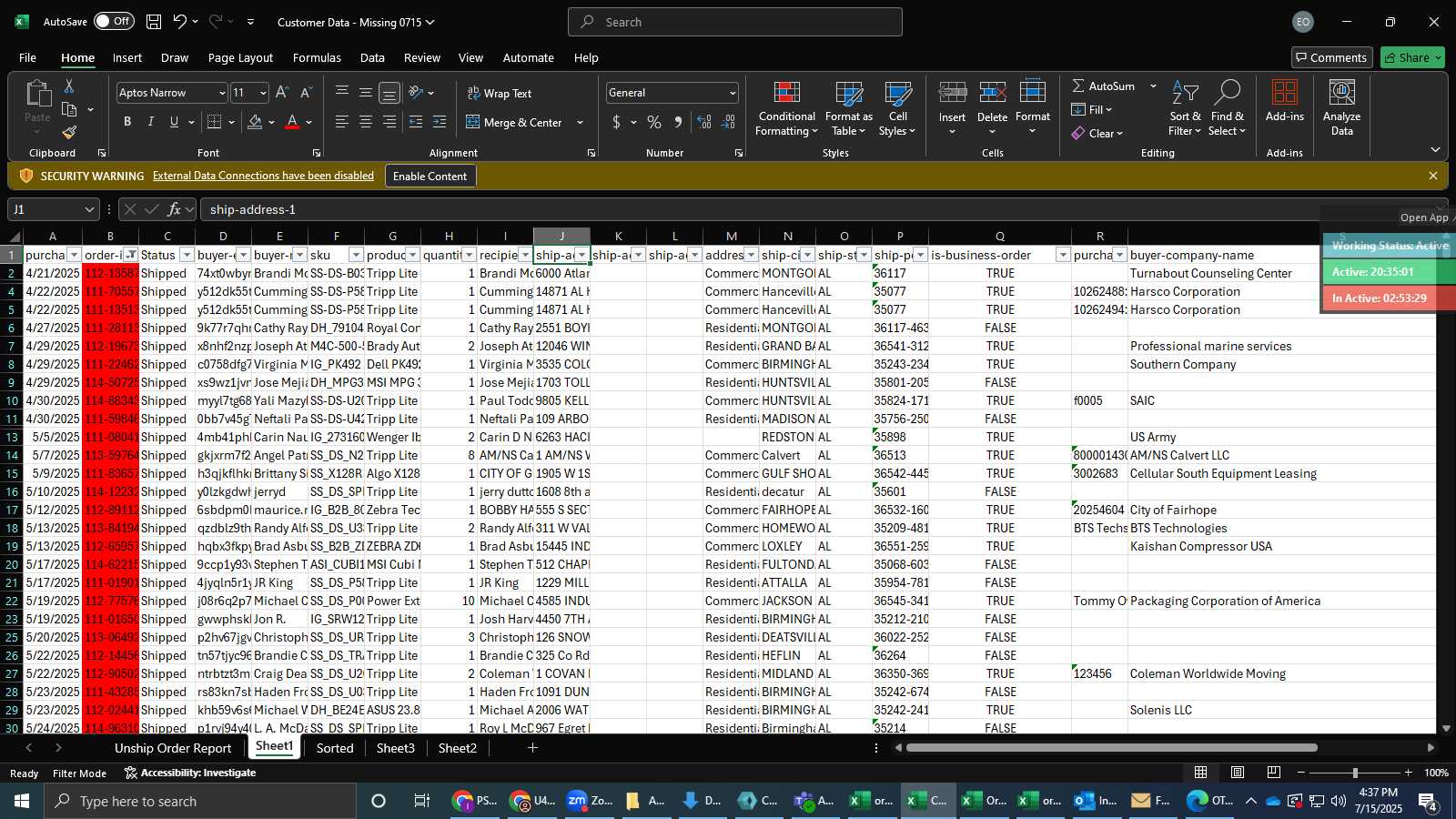Adjust the zoom slider handle
The width and height of the screenshot is (1456, 819).
pos(1355,773)
